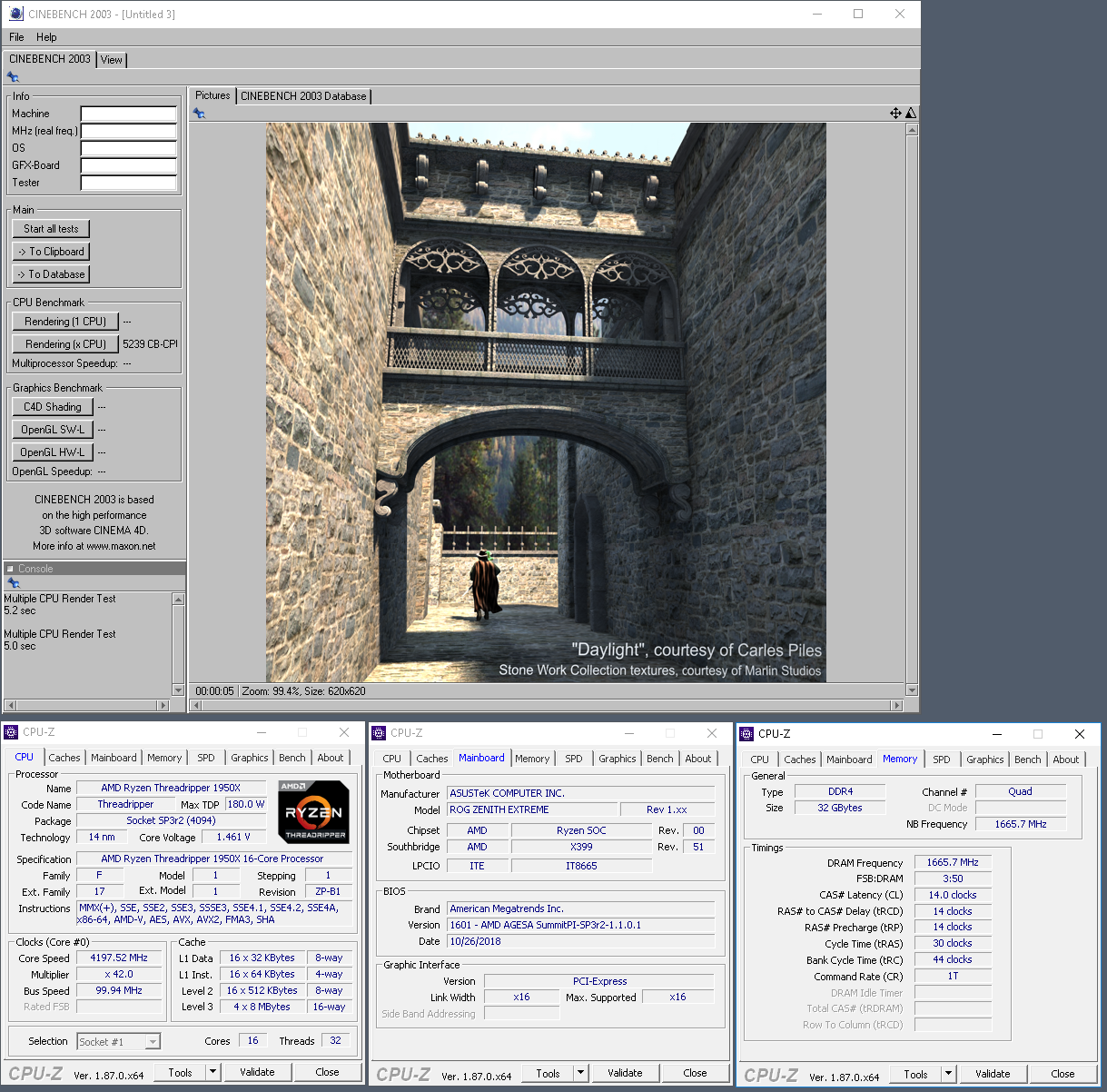Click the Console panel collapse icon

click(x=11, y=569)
